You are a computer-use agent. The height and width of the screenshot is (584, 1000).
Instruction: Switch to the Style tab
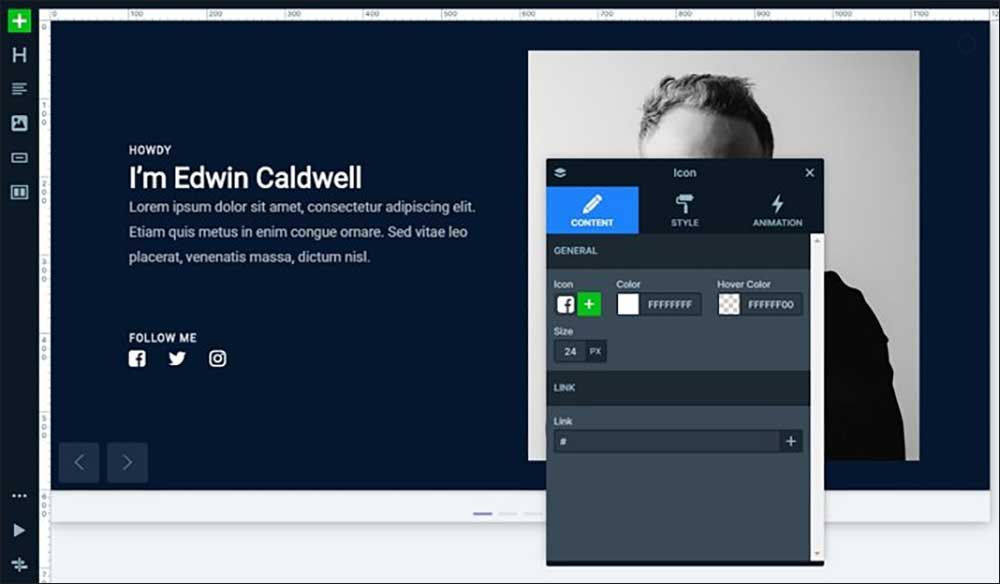(x=685, y=210)
